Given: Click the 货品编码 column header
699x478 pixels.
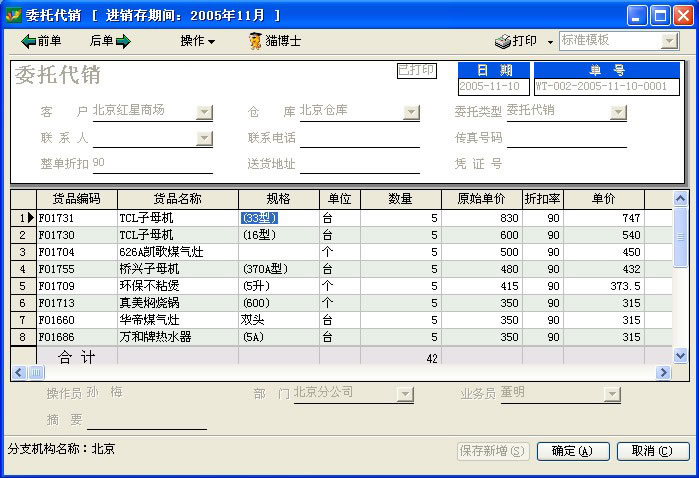Looking at the screenshot, I should (76, 198).
